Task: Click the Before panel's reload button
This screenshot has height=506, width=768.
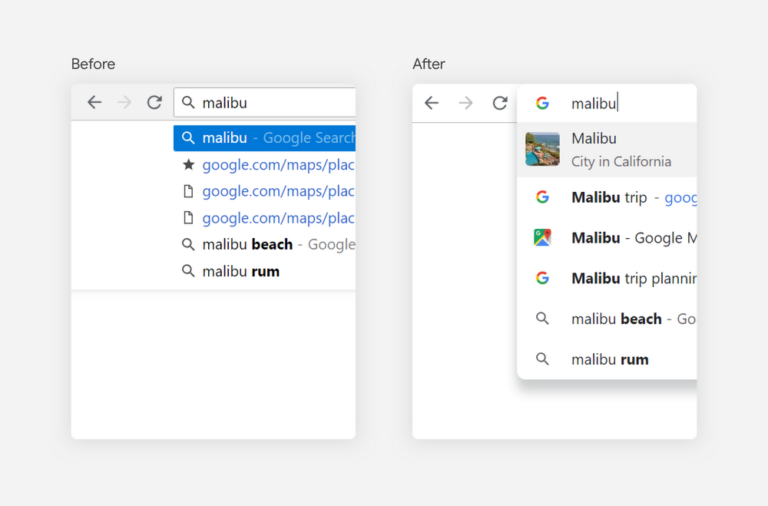Action: [154, 102]
